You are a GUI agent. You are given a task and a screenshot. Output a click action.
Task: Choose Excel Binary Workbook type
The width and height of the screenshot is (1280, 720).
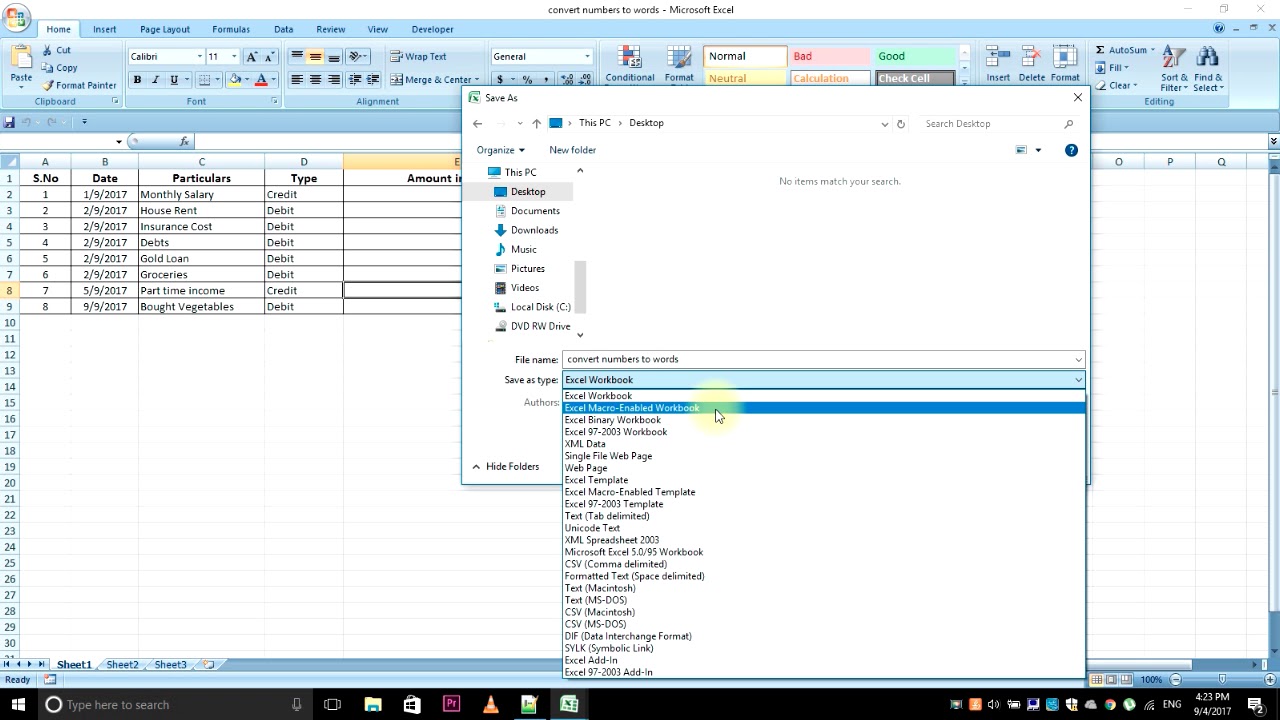pyautogui.click(x=823, y=420)
